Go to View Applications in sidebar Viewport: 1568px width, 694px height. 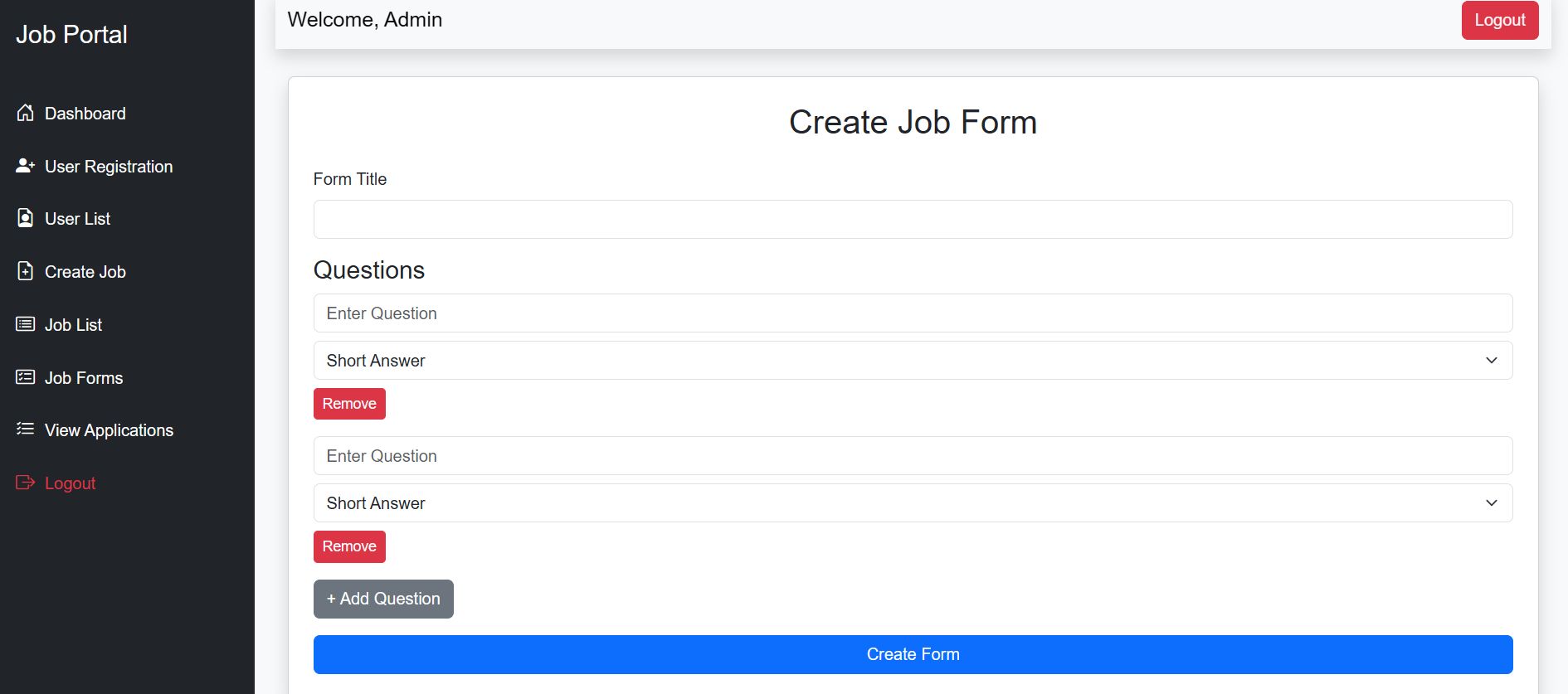(x=109, y=430)
